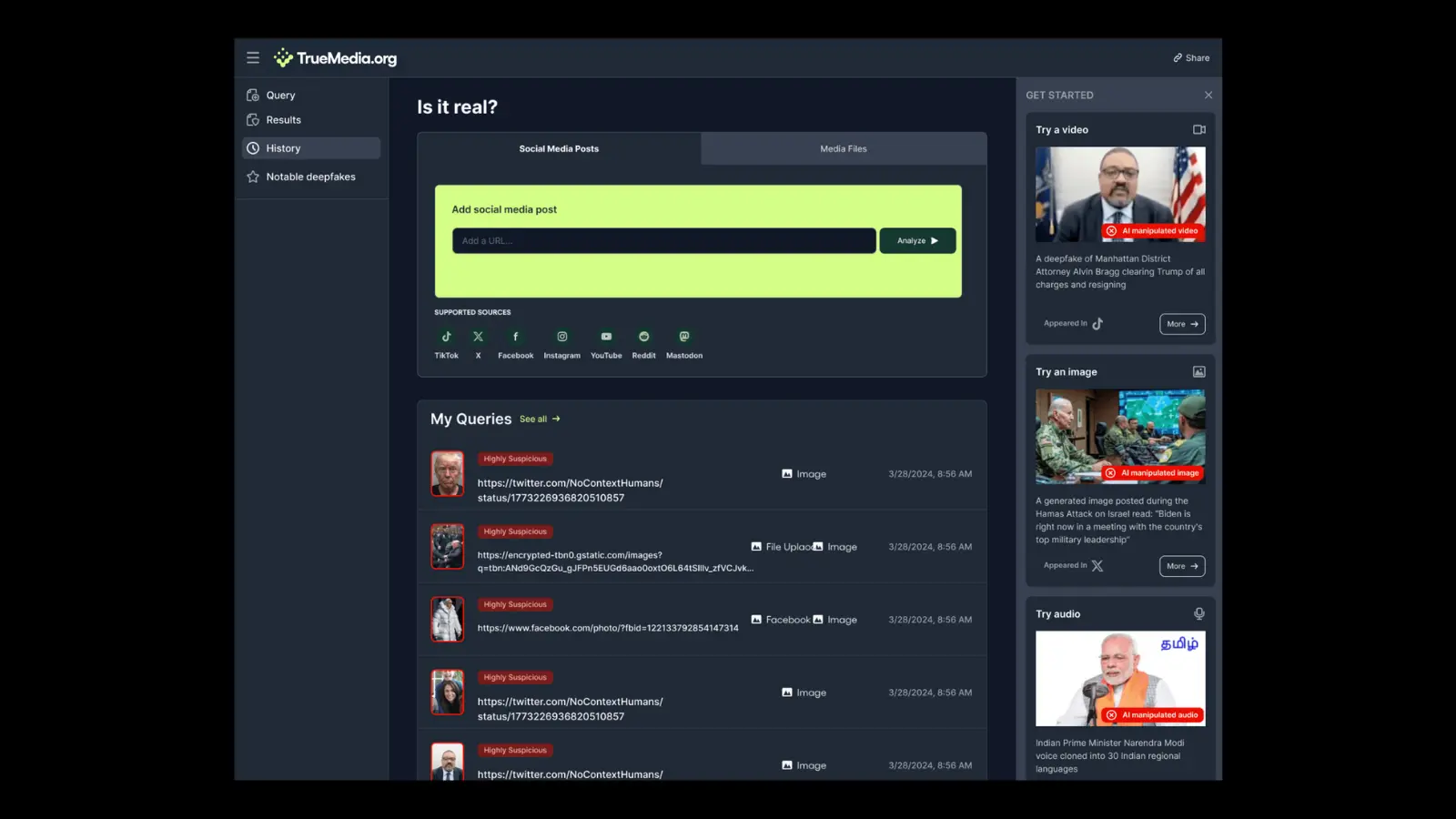Choose the Instagram source icon

tap(561, 337)
